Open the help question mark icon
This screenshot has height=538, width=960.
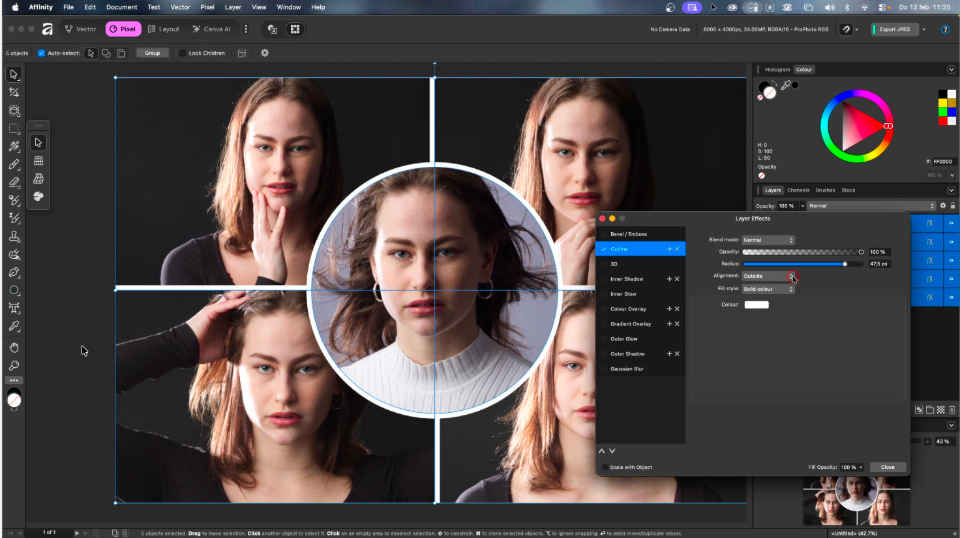pos(946,30)
